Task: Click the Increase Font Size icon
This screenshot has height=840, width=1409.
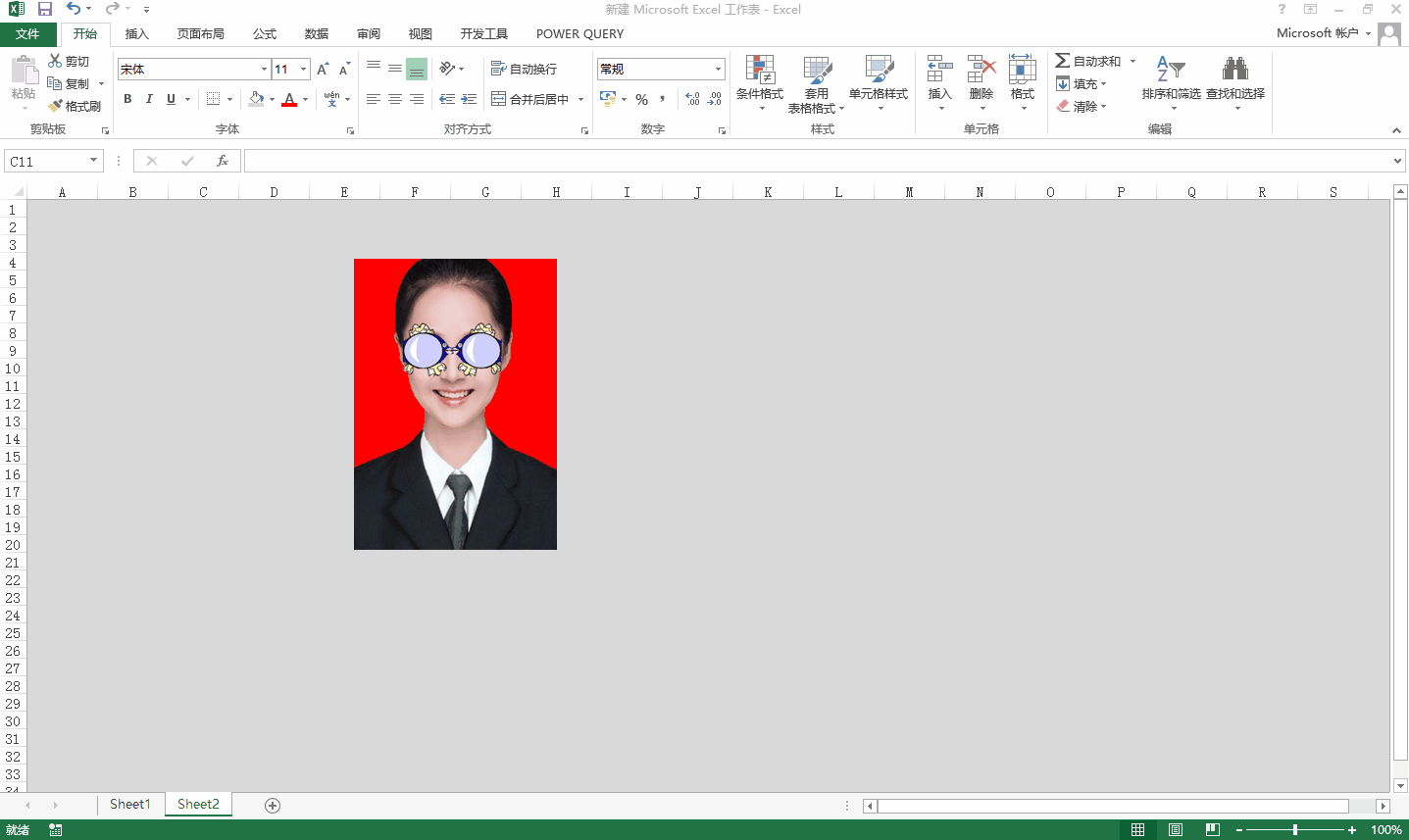Action: point(322,70)
